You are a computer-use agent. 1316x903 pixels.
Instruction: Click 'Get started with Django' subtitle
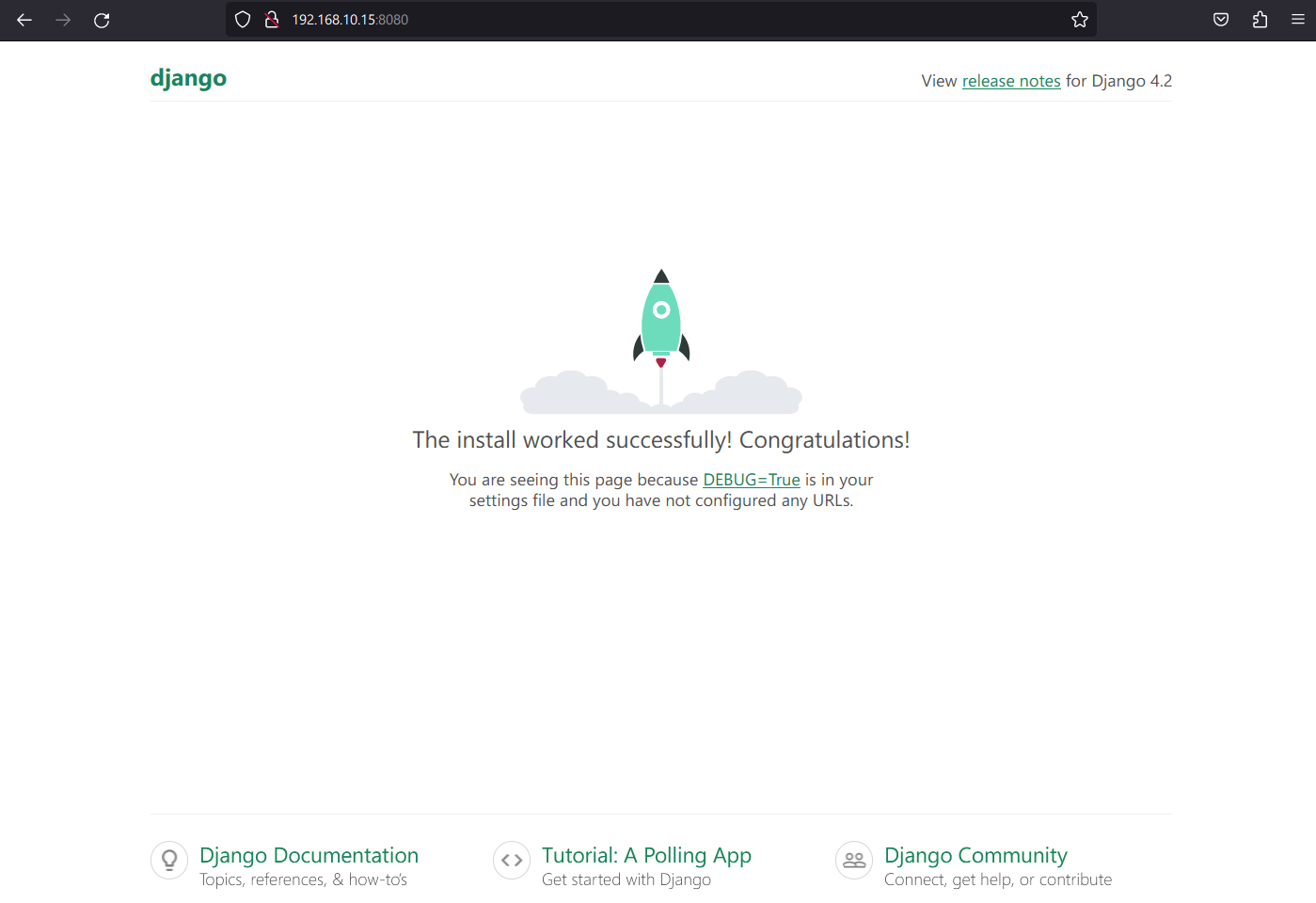click(x=626, y=879)
